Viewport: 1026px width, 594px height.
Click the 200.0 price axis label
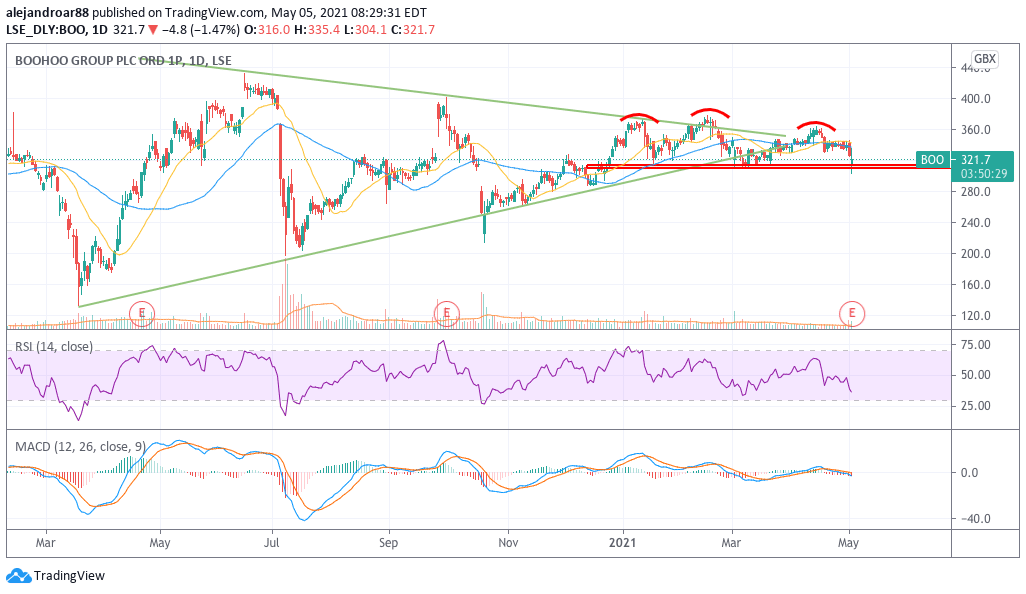pos(975,254)
